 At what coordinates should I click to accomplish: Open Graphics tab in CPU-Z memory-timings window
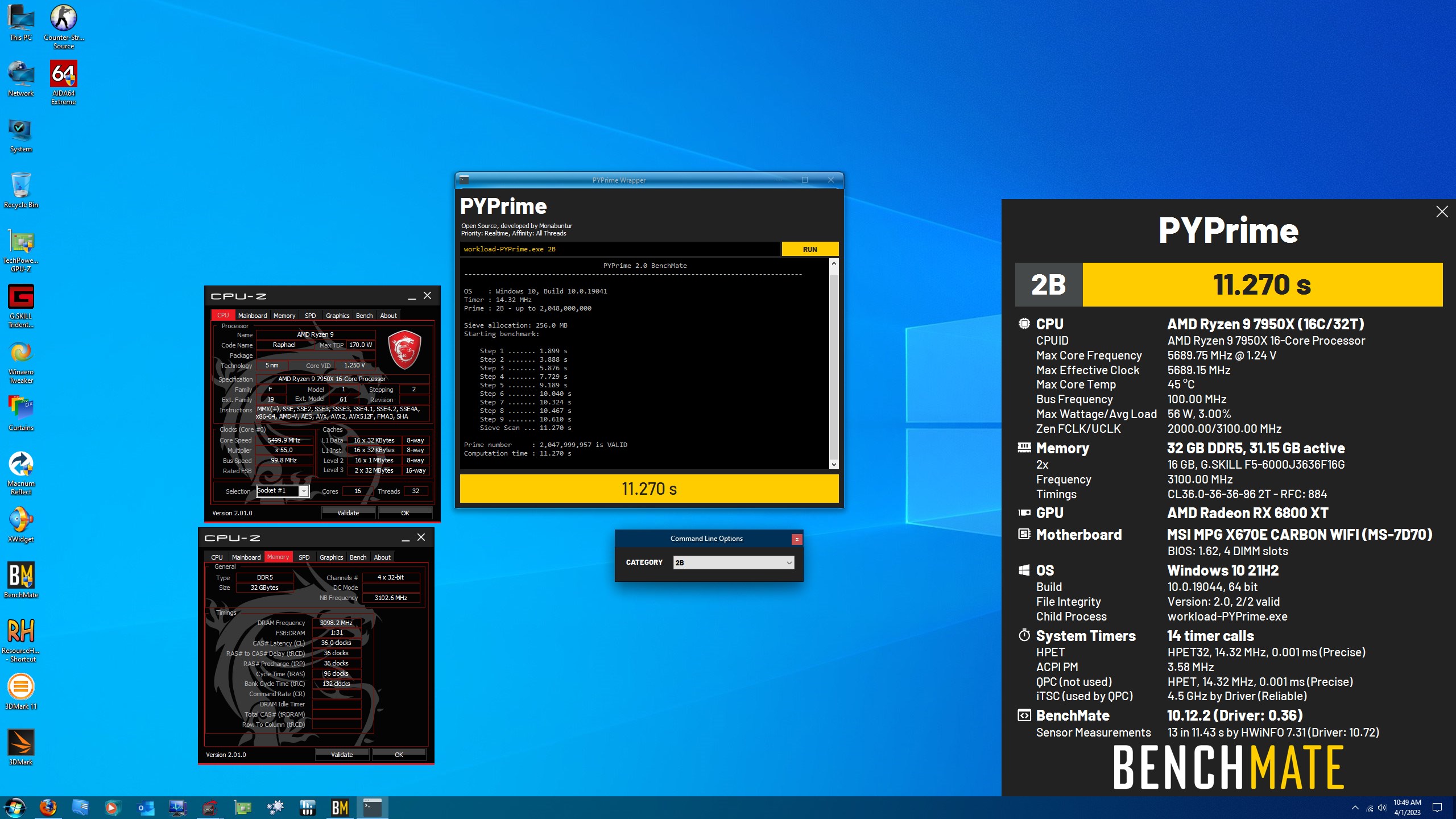[x=332, y=557]
